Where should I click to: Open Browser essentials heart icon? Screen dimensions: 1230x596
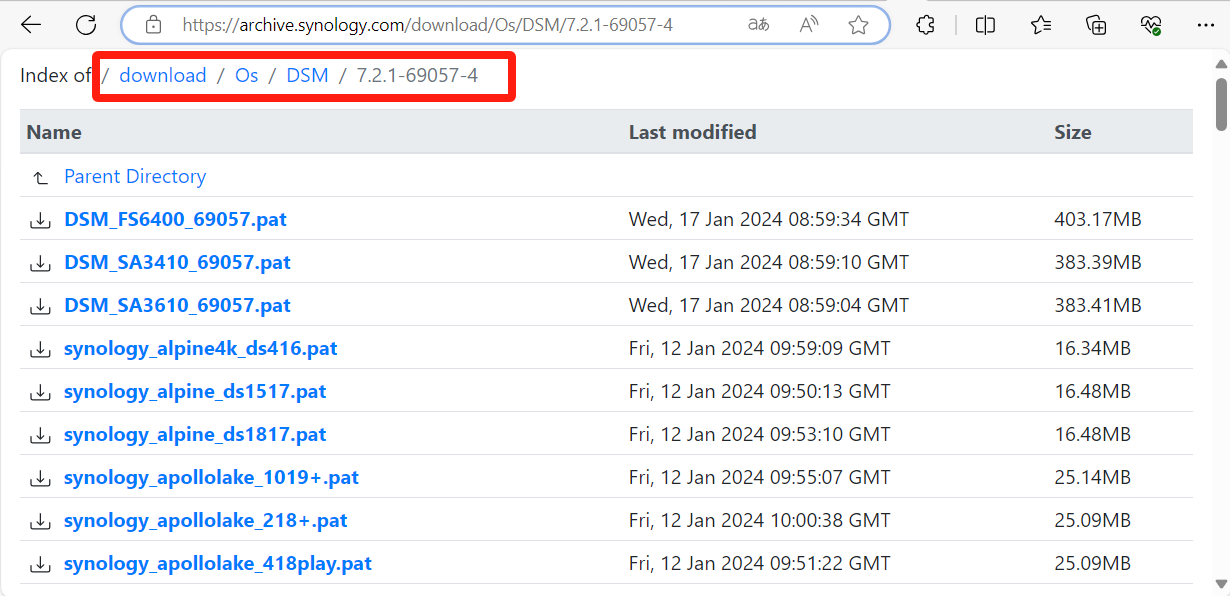[x=1151, y=25]
